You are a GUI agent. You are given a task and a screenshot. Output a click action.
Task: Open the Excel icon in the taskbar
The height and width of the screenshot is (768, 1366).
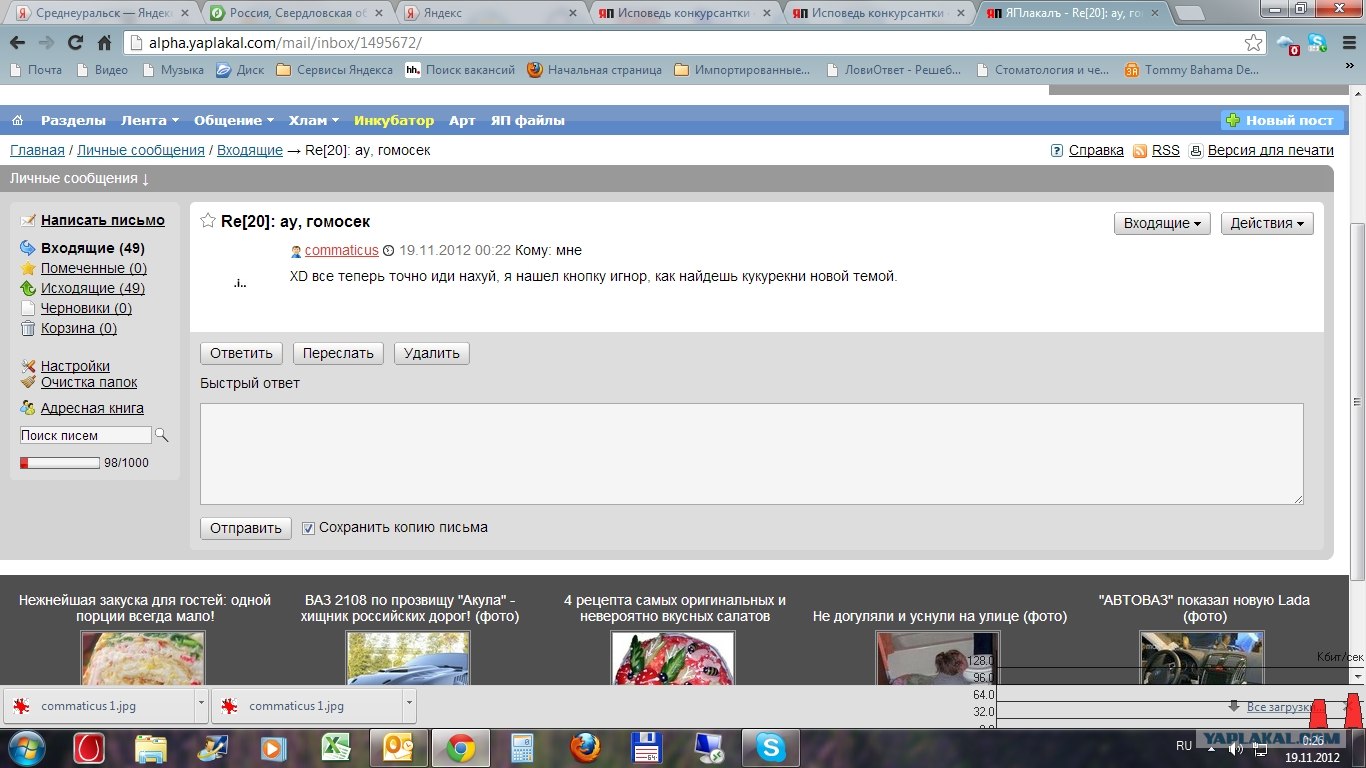coord(333,747)
